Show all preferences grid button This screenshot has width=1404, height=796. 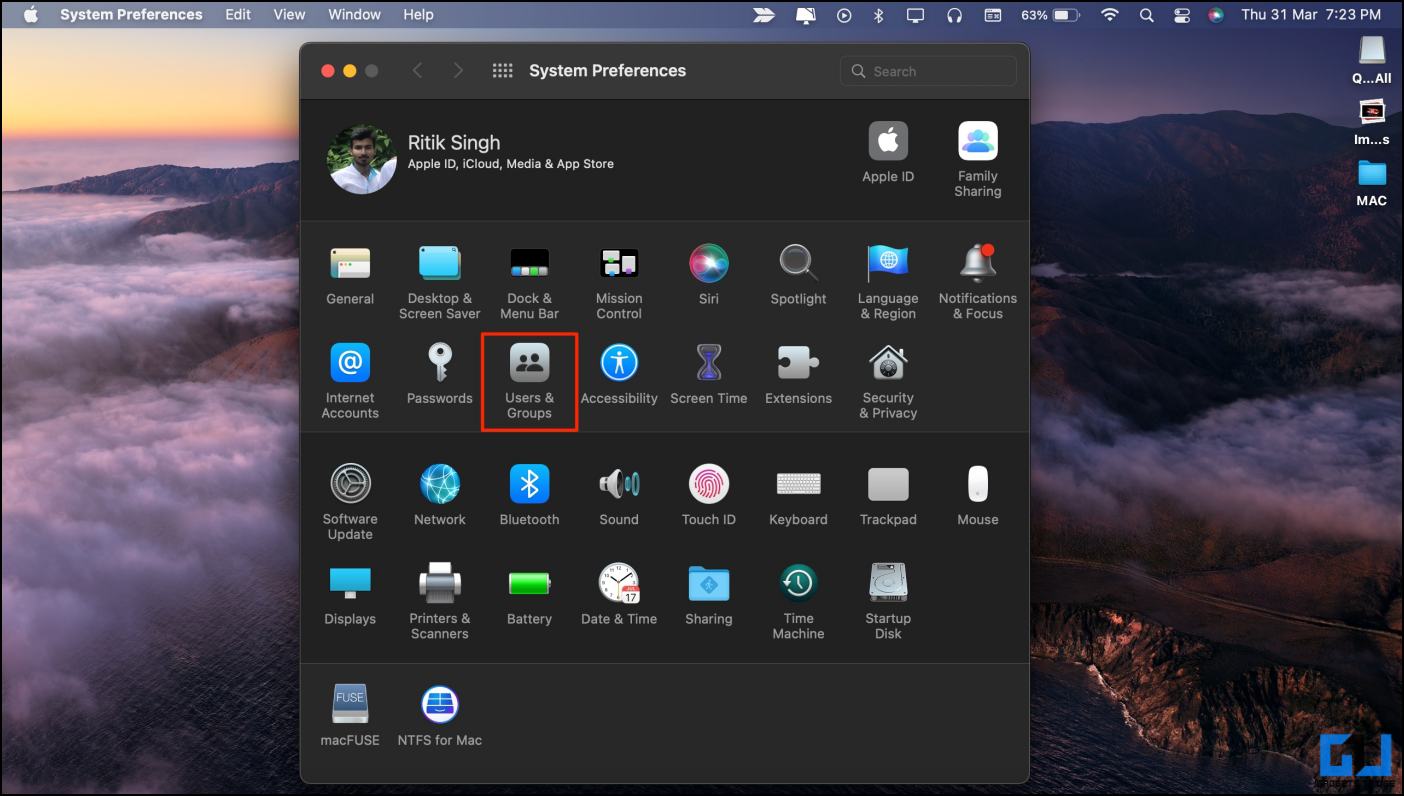click(503, 70)
